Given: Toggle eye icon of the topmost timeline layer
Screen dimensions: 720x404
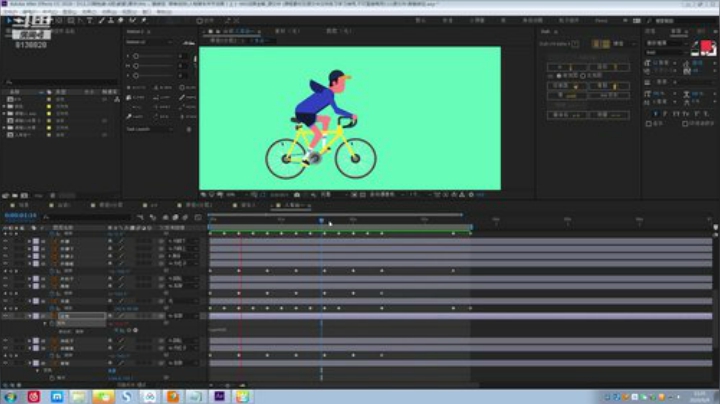Looking at the screenshot, I should pos(6,241).
